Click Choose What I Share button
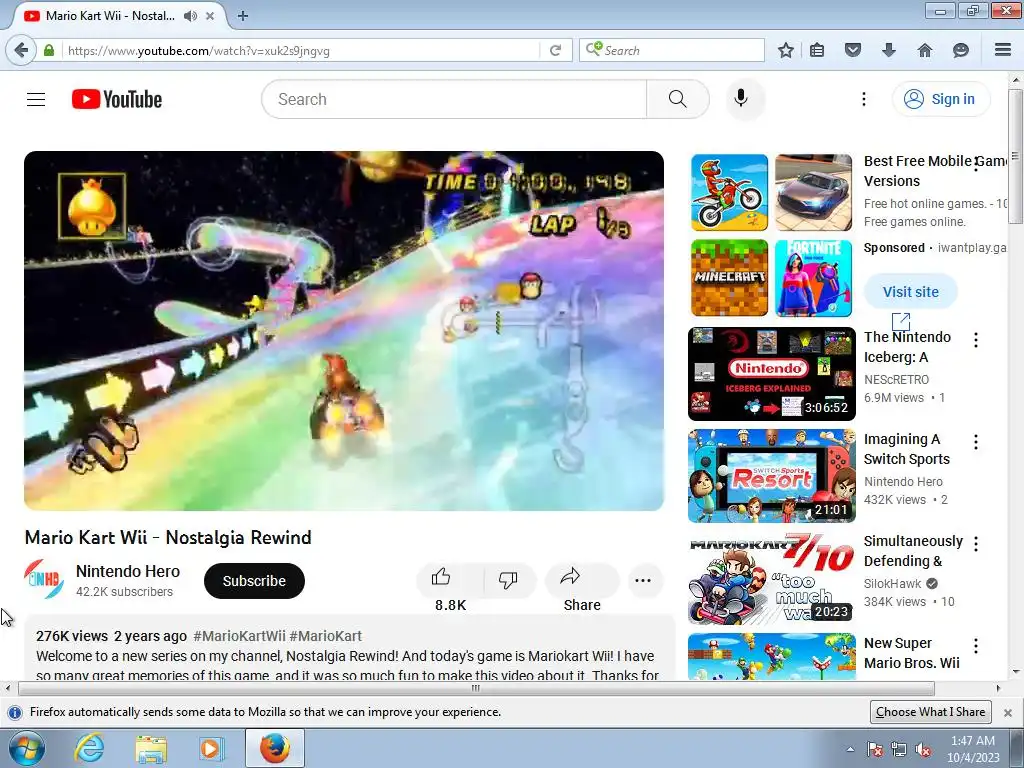The image size is (1024, 768). point(930,712)
